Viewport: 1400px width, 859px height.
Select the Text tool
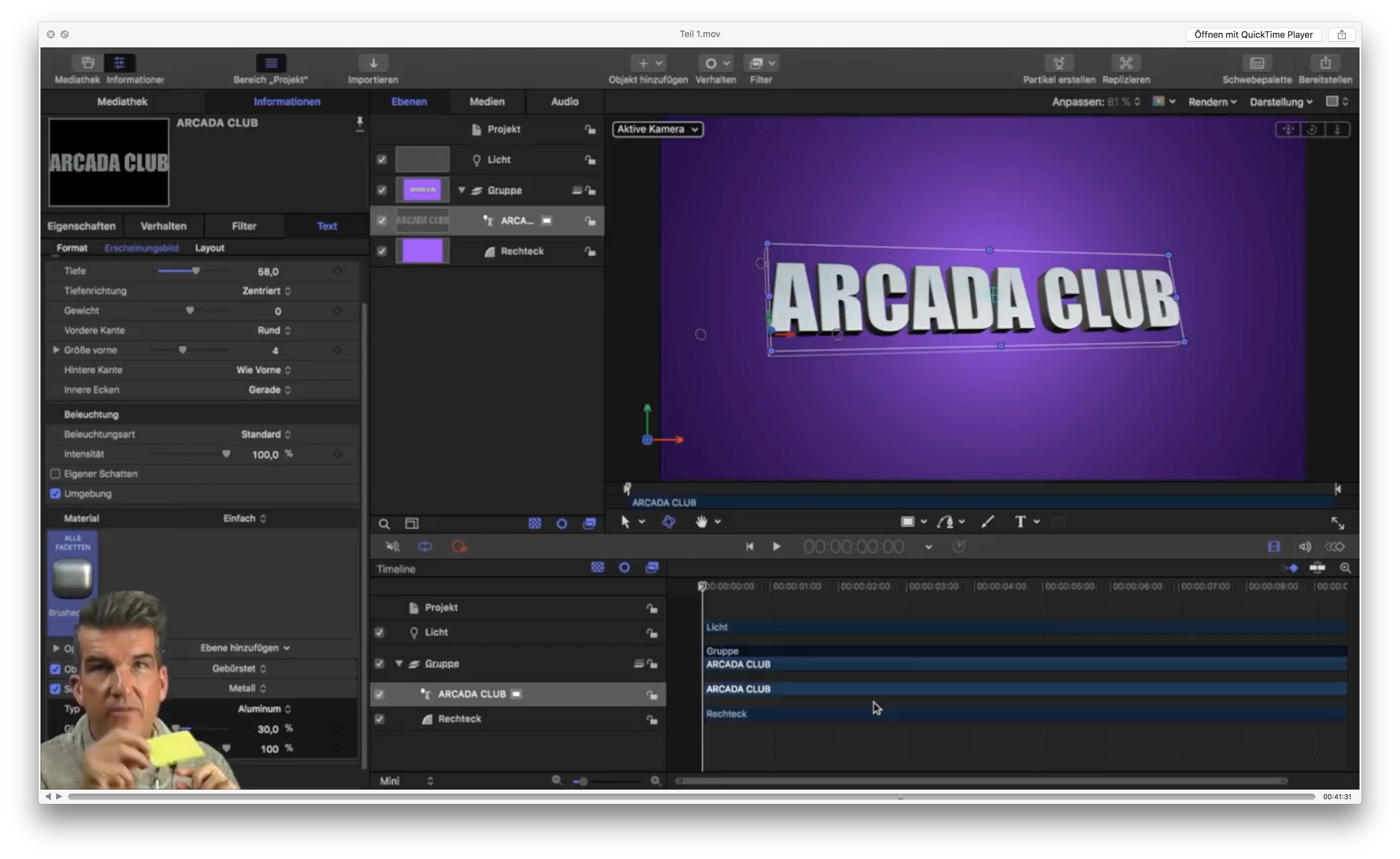1020,522
